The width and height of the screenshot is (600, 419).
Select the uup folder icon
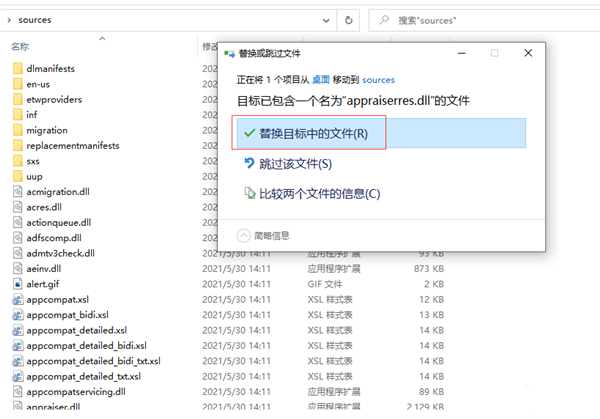[x=17, y=176]
